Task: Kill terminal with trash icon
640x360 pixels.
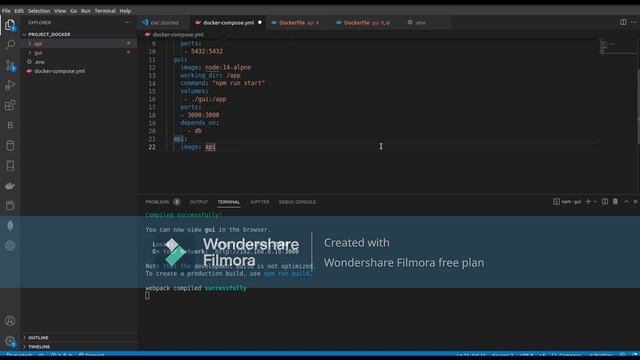Action: click(x=615, y=202)
